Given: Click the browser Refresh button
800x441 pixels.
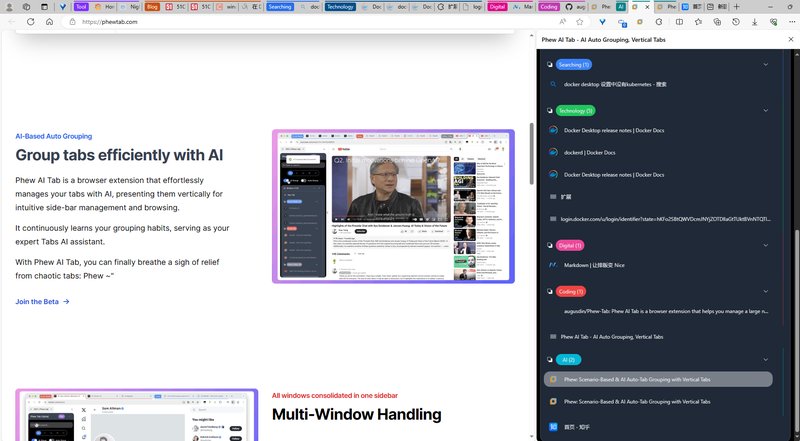Looking at the screenshot, I should click(x=31, y=21).
